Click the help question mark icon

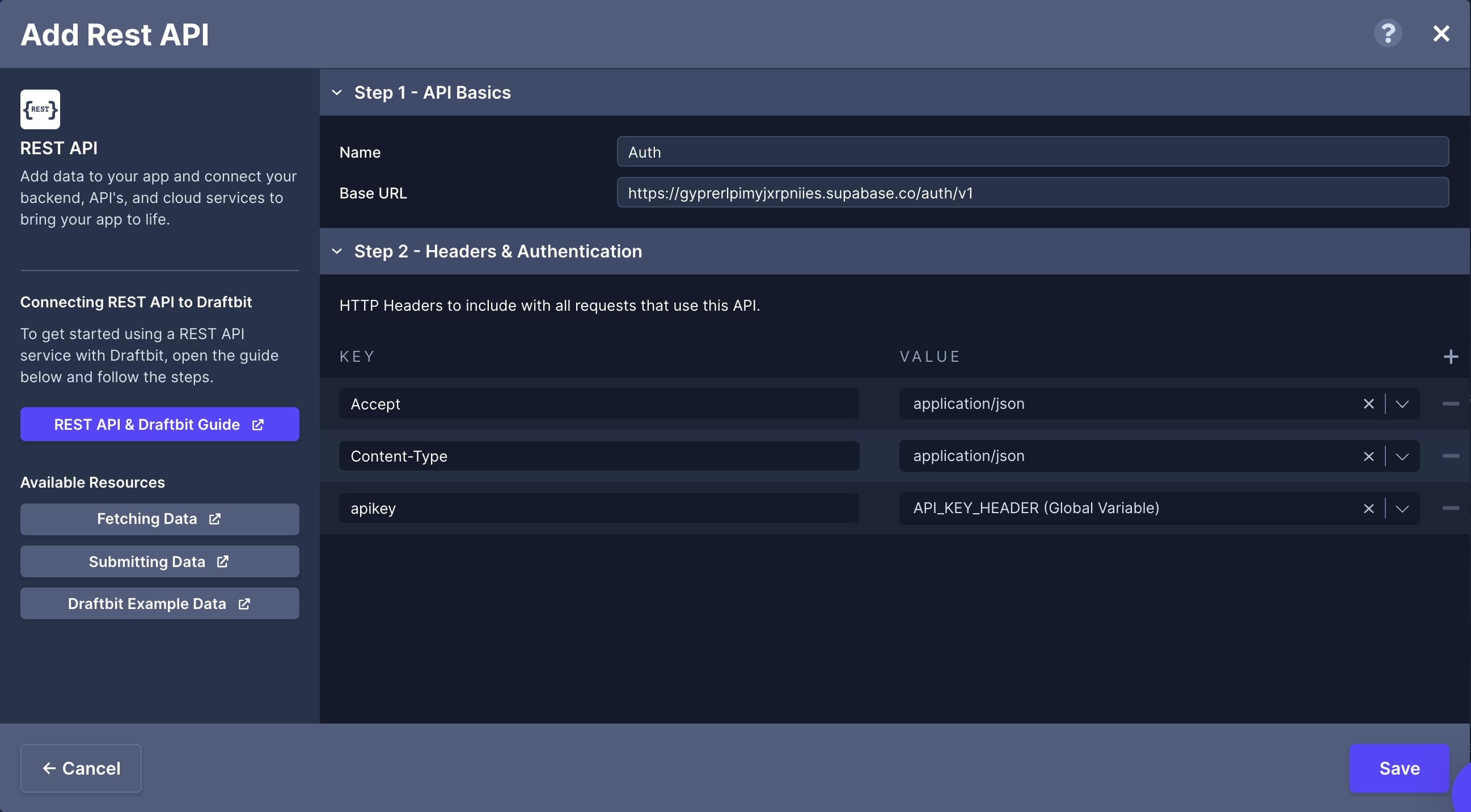click(1388, 33)
